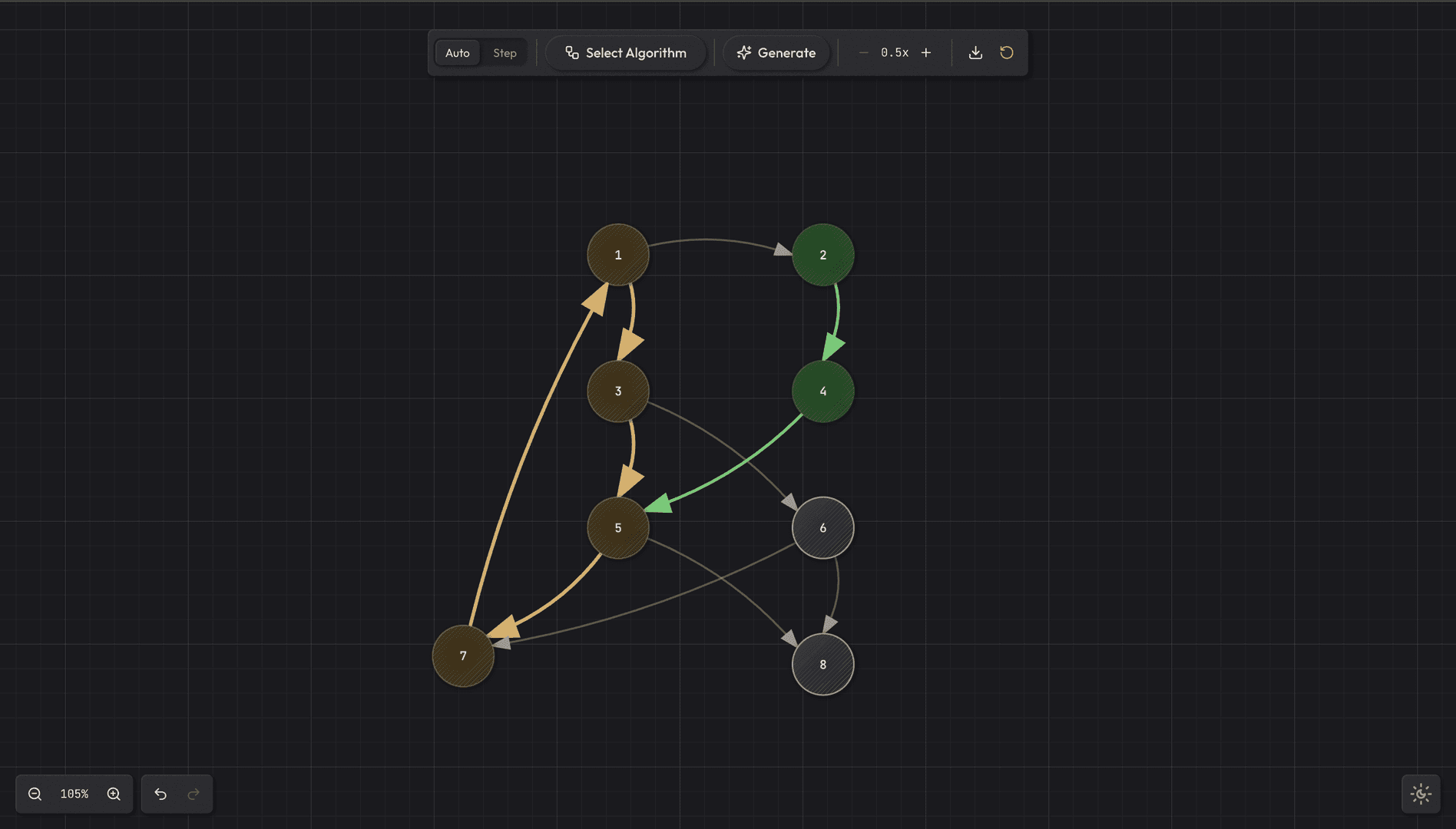
Task: Click the download graph icon
Action: (975, 52)
